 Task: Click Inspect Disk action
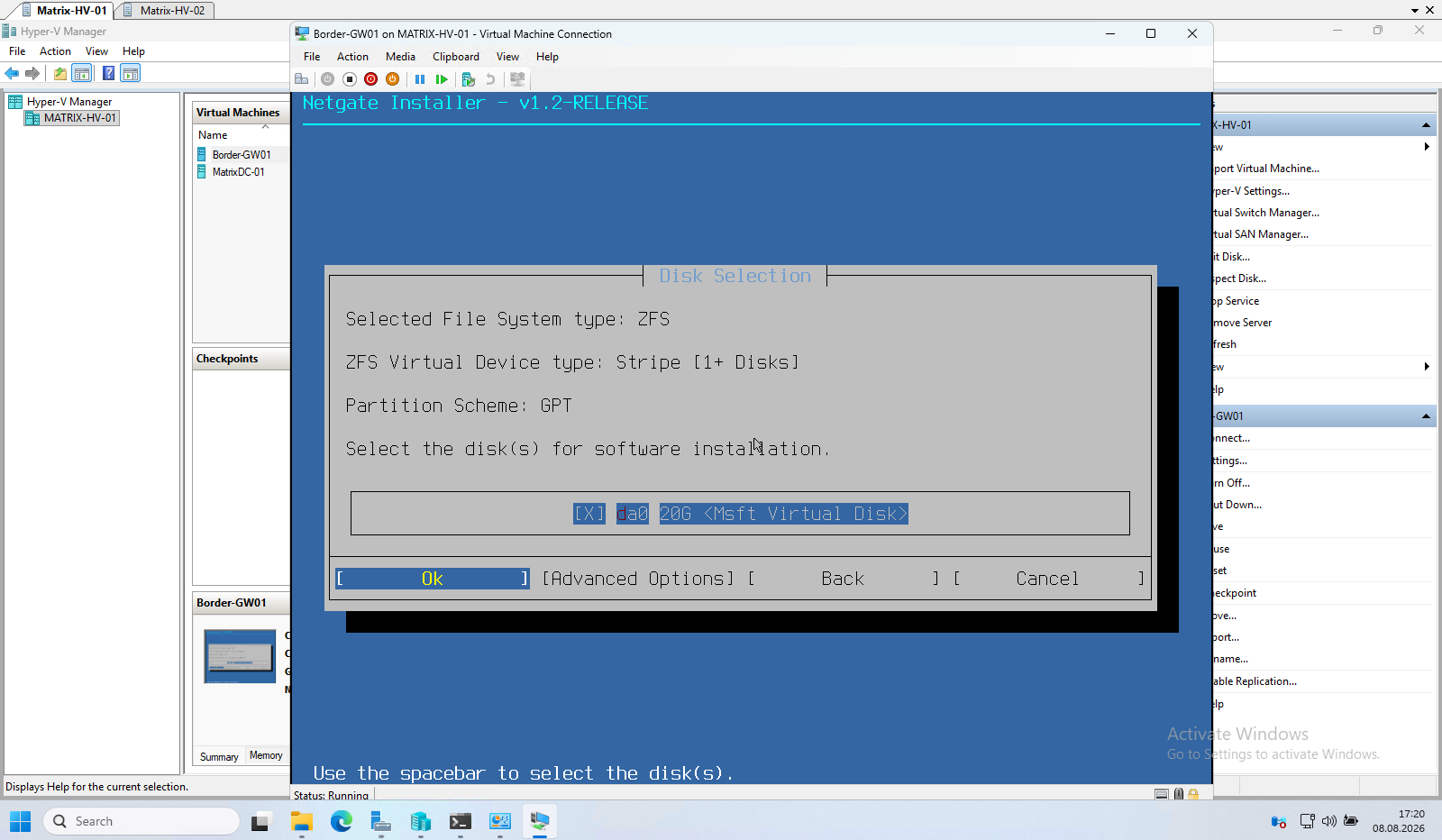coord(1239,278)
